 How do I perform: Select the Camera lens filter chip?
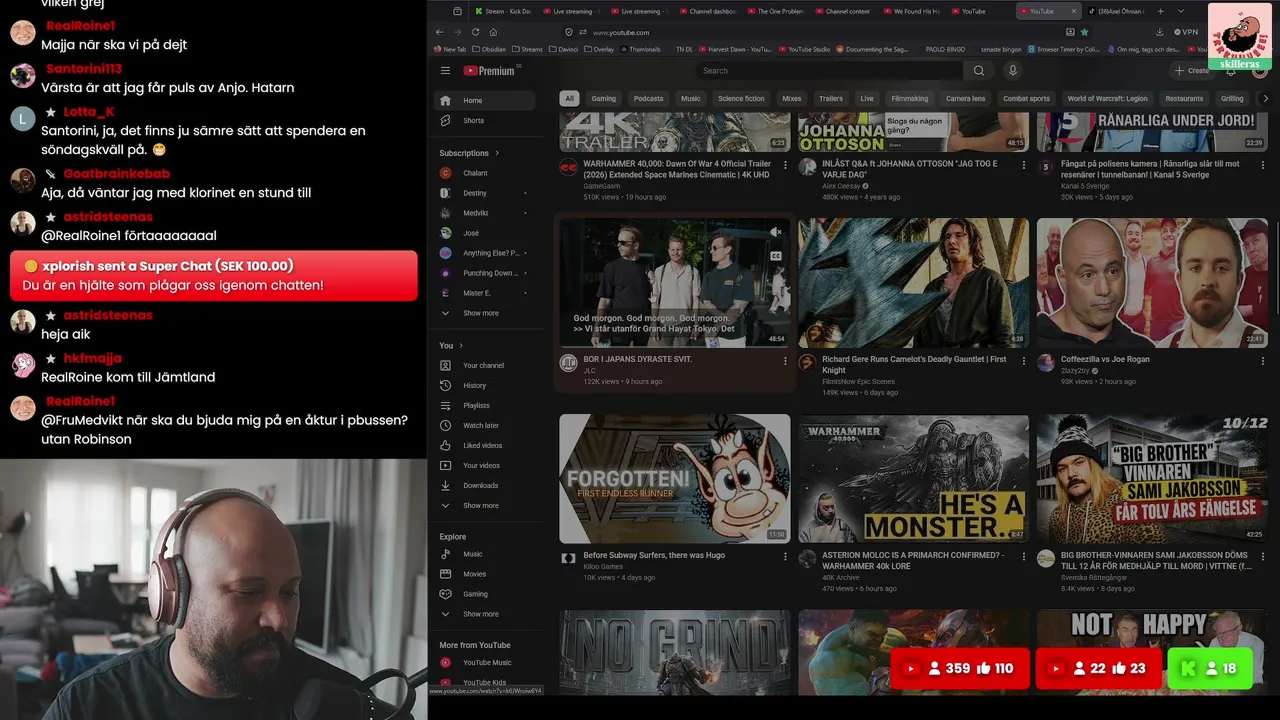coord(966,99)
